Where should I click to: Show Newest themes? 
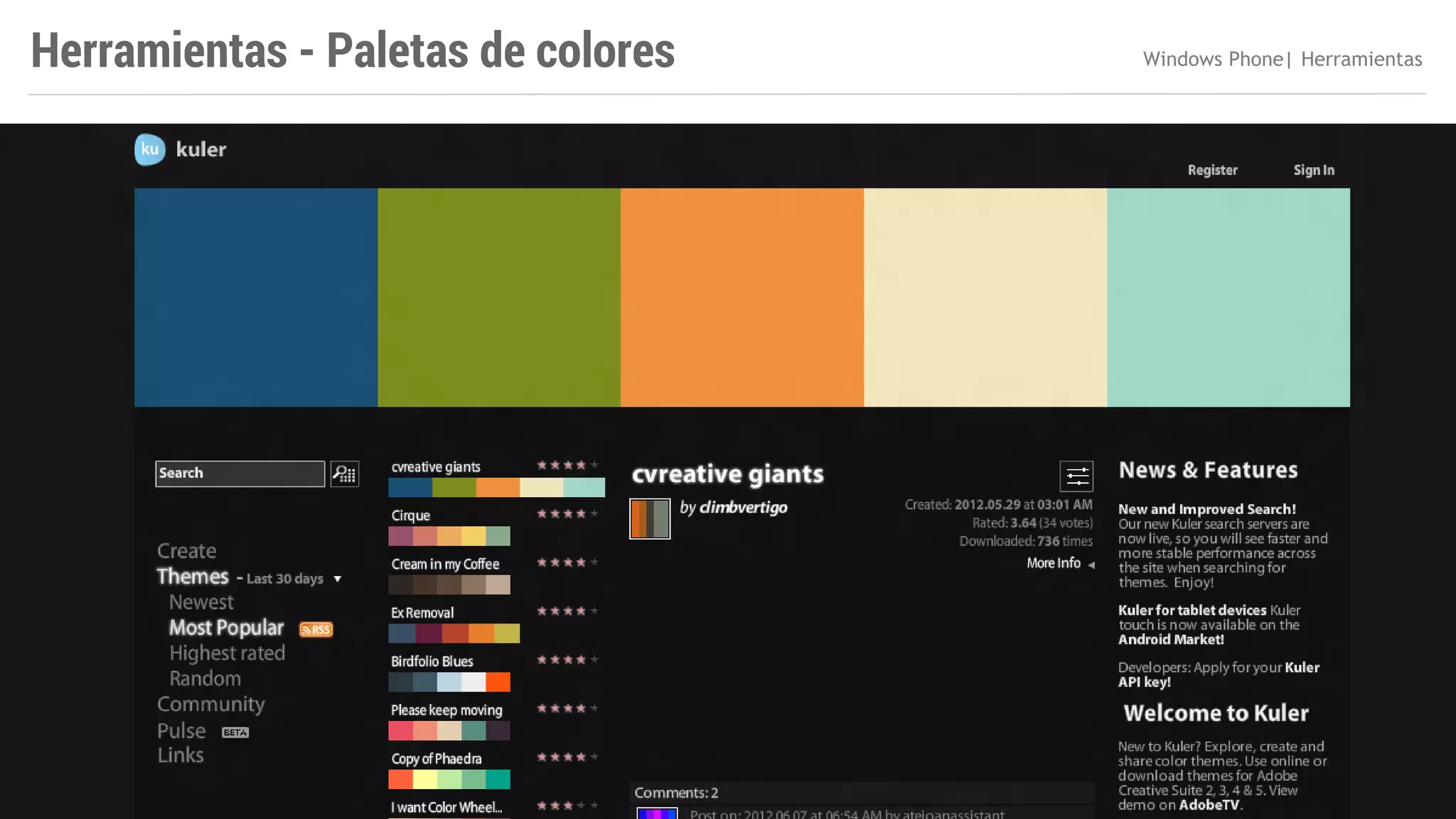click(x=201, y=602)
